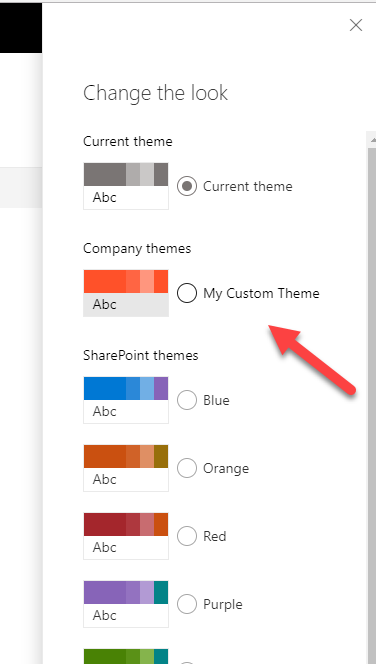Click the My Custom Theme label
The width and height of the screenshot is (376, 664).
click(261, 293)
